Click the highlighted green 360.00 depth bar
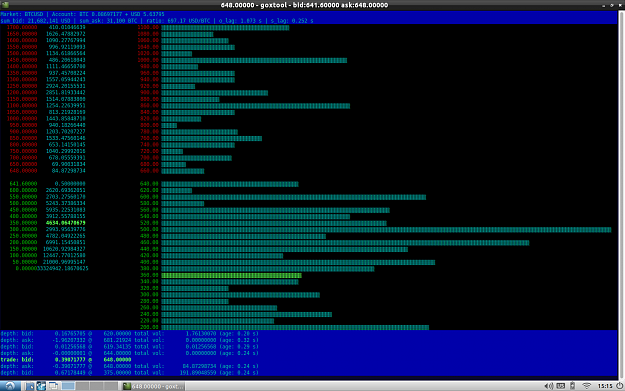The width and height of the screenshot is (625, 391). tap(231, 275)
